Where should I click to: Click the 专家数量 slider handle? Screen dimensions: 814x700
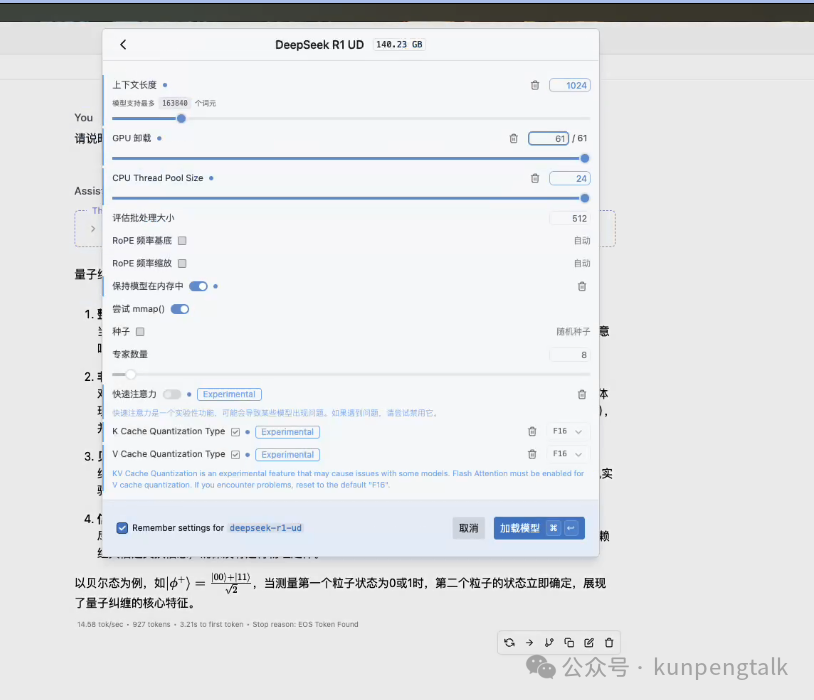[x=131, y=374]
